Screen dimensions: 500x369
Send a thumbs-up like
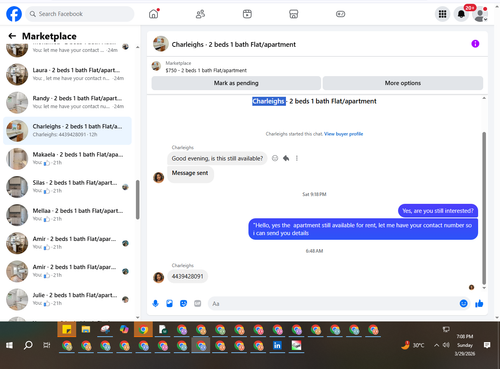[479, 303]
